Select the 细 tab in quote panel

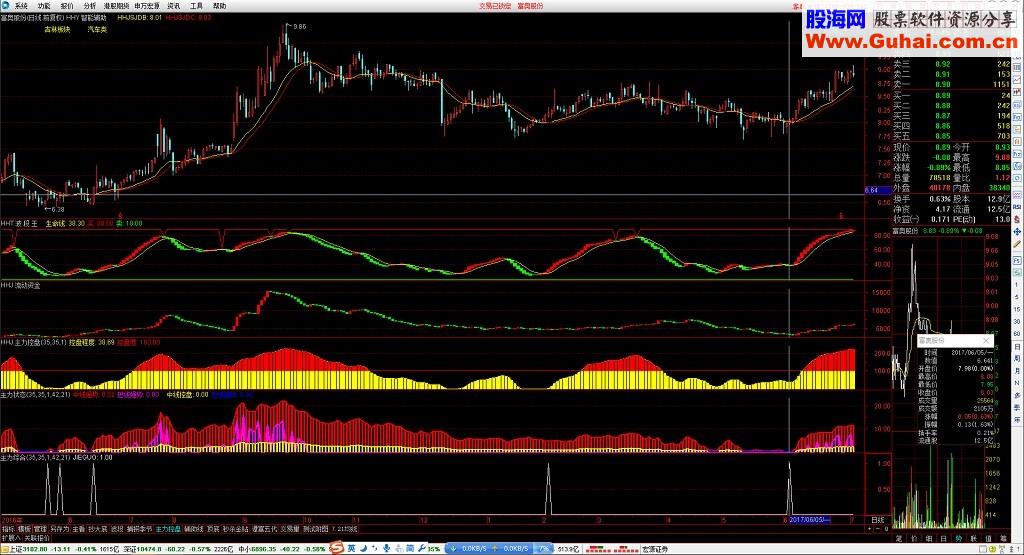click(x=929, y=539)
